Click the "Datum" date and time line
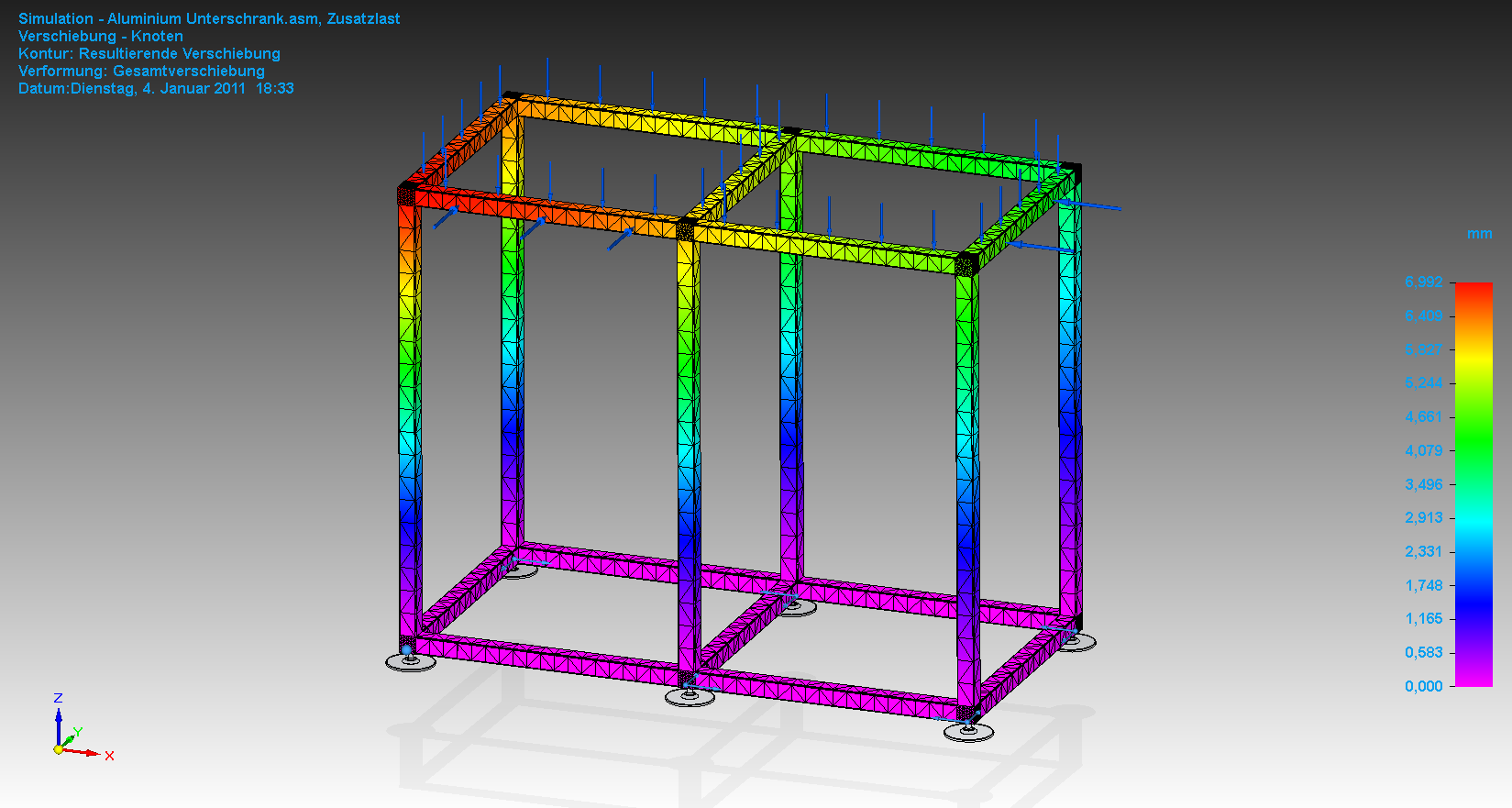This screenshot has height=808, width=1512. tap(156, 88)
